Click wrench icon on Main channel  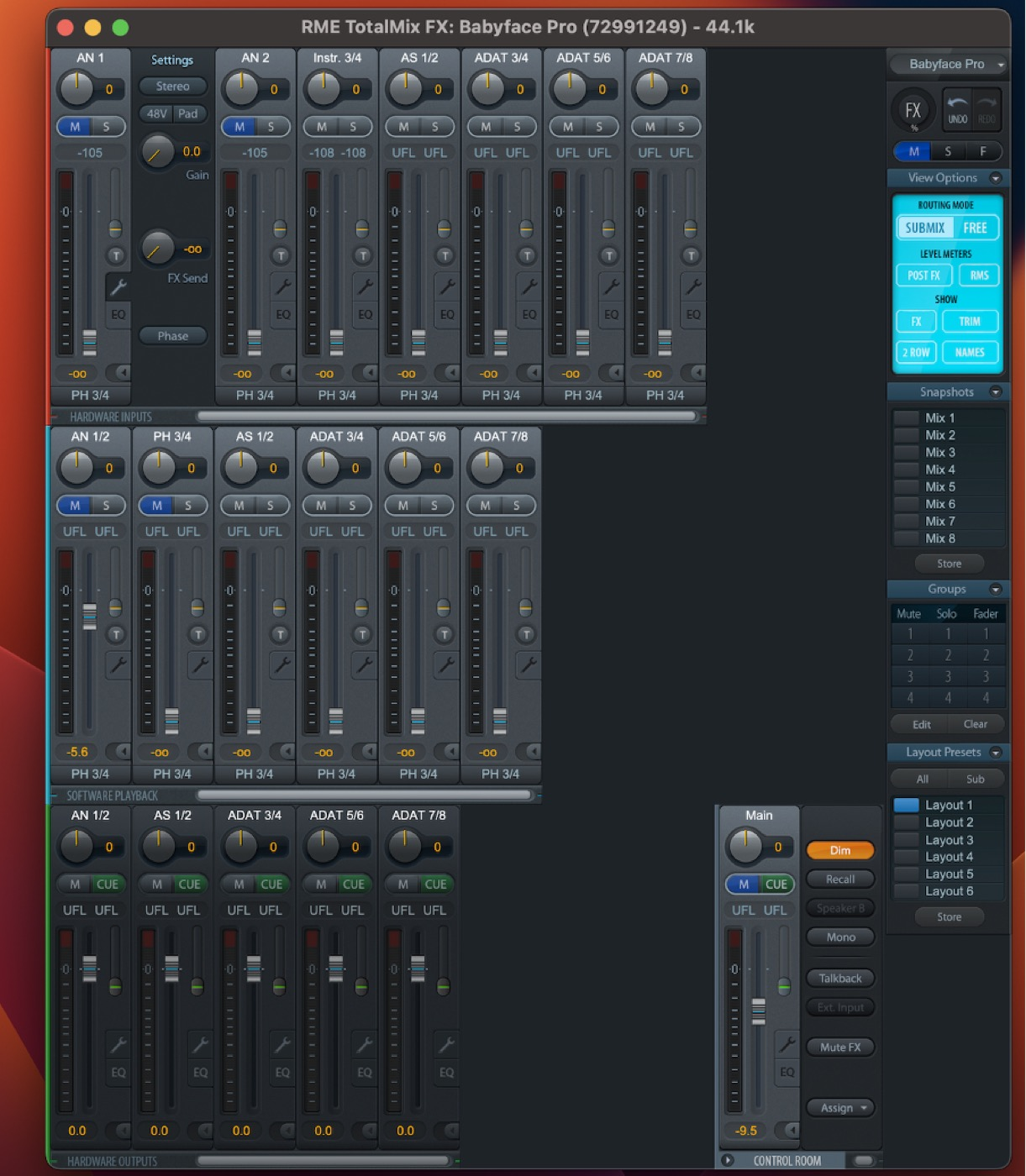(x=787, y=1044)
